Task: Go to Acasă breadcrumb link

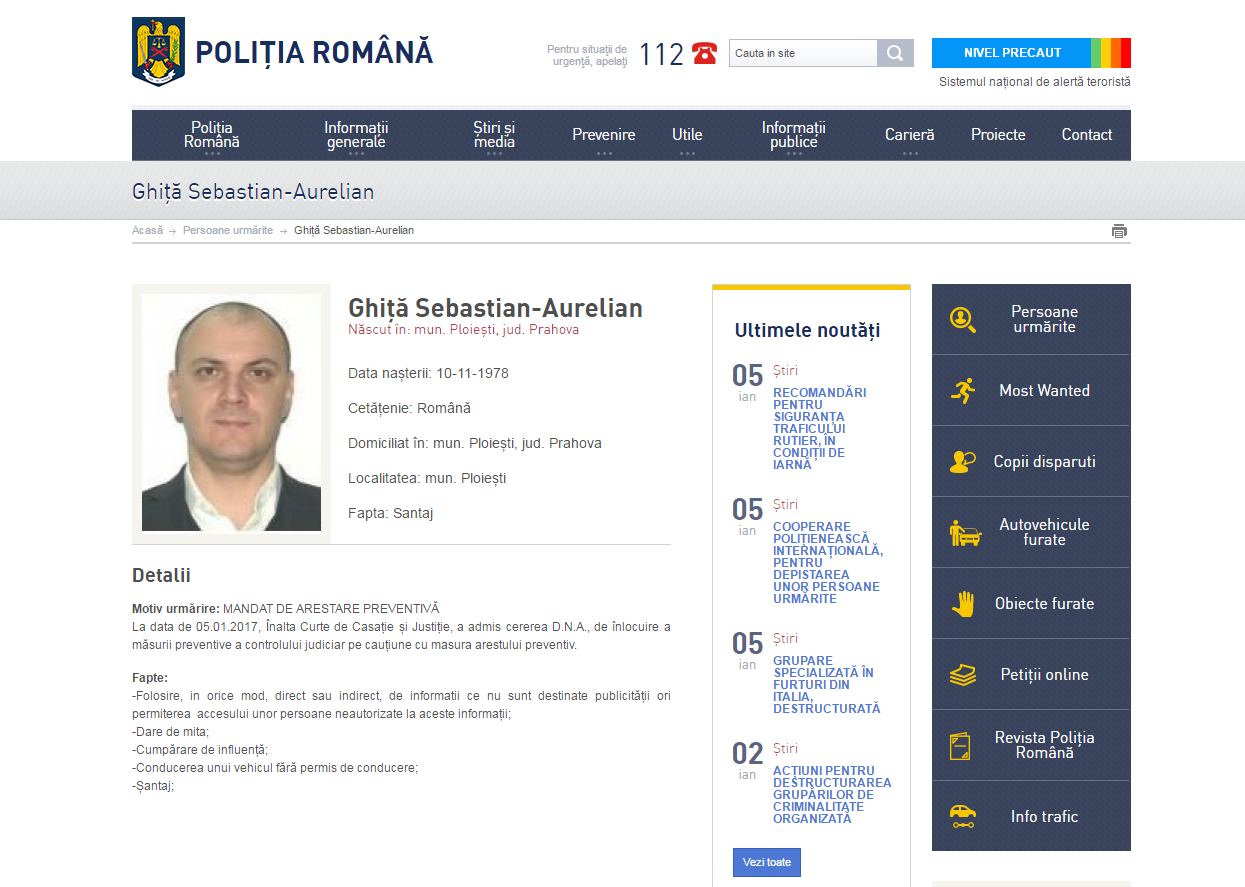Action: pyautogui.click(x=147, y=231)
